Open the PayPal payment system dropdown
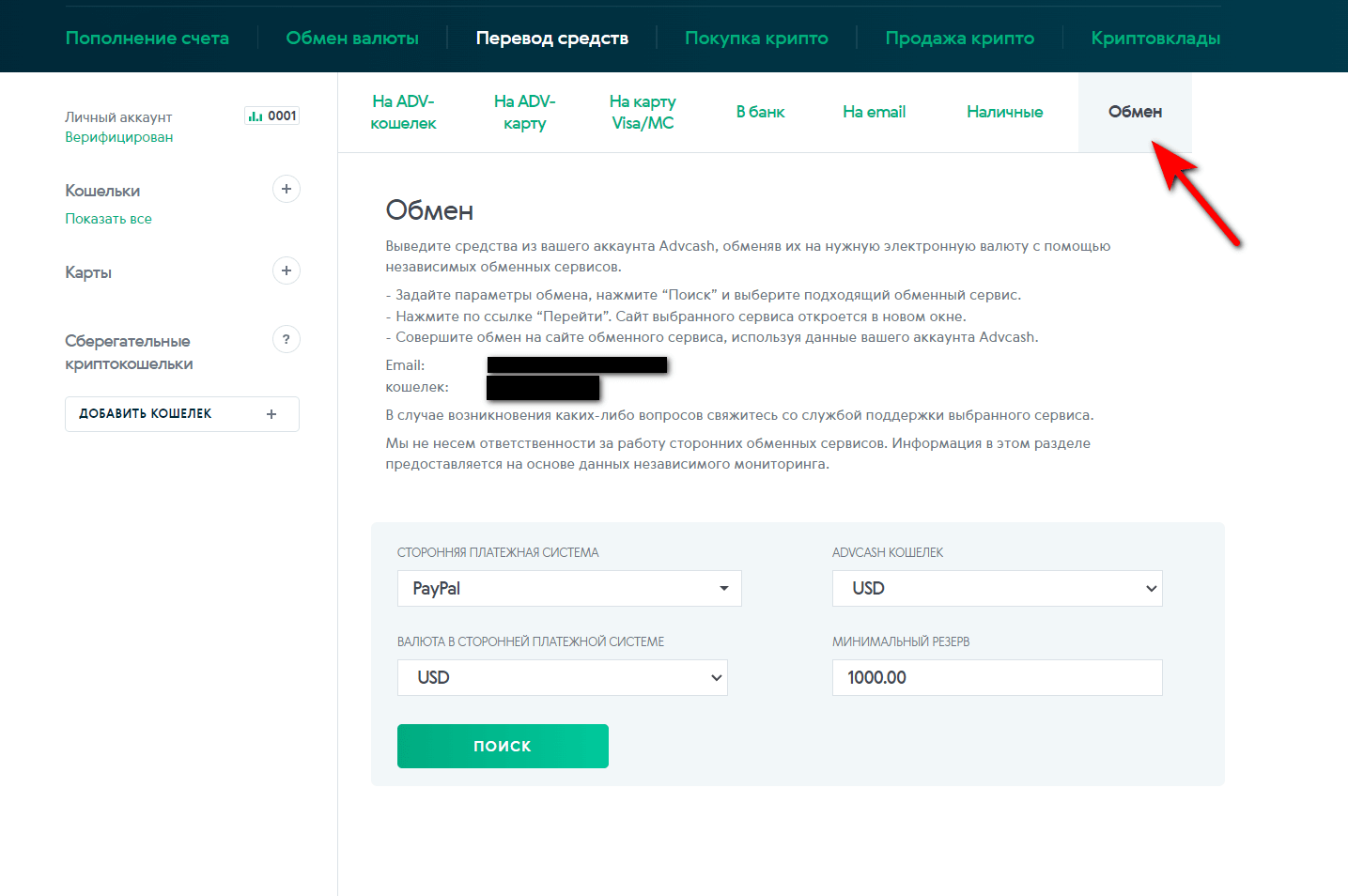The width and height of the screenshot is (1348, 896). [569, 588]
